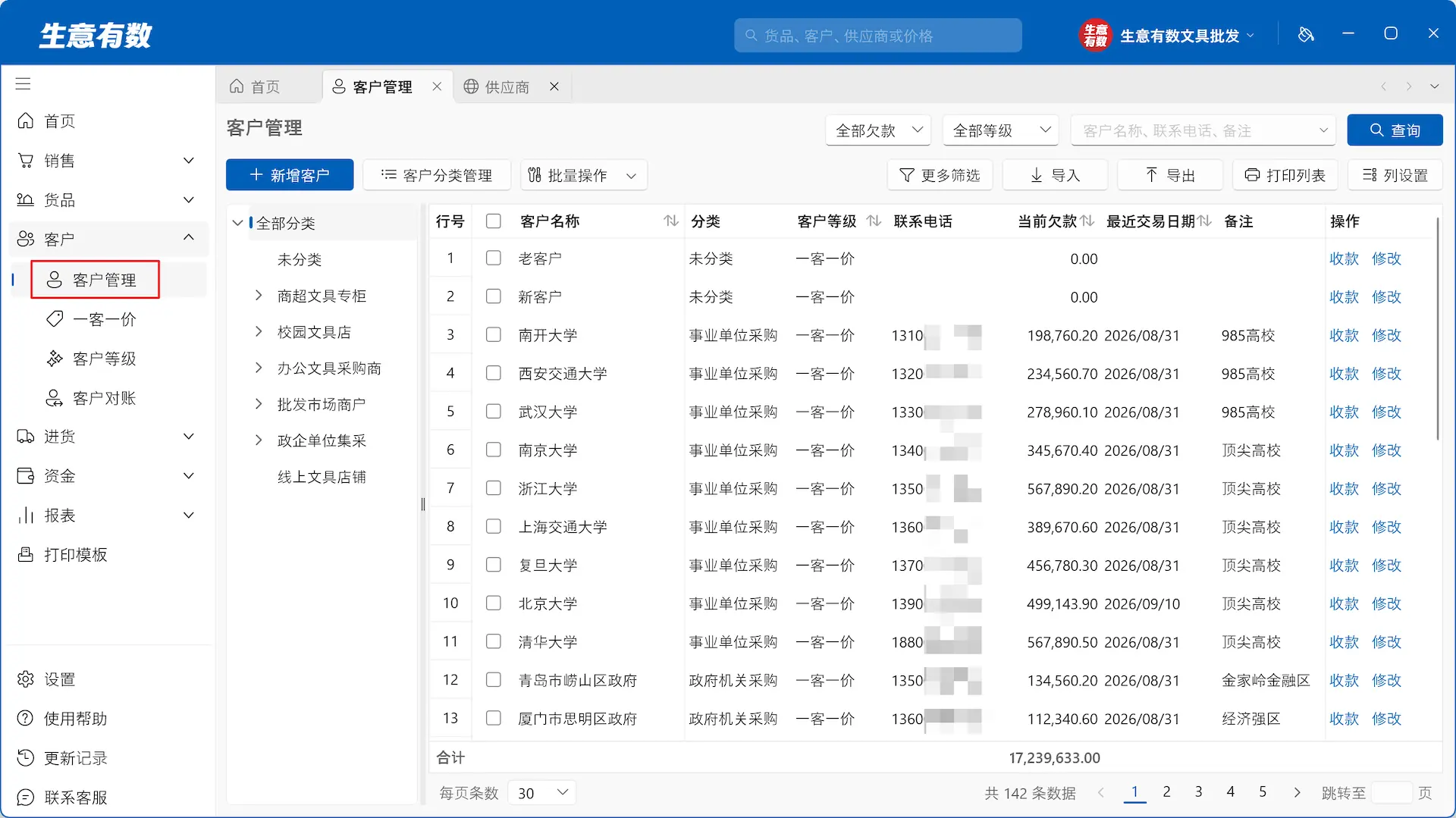
Task: Select the 清华大学 row checkbox
Action: pyautogui.click(x=494, y=642)
